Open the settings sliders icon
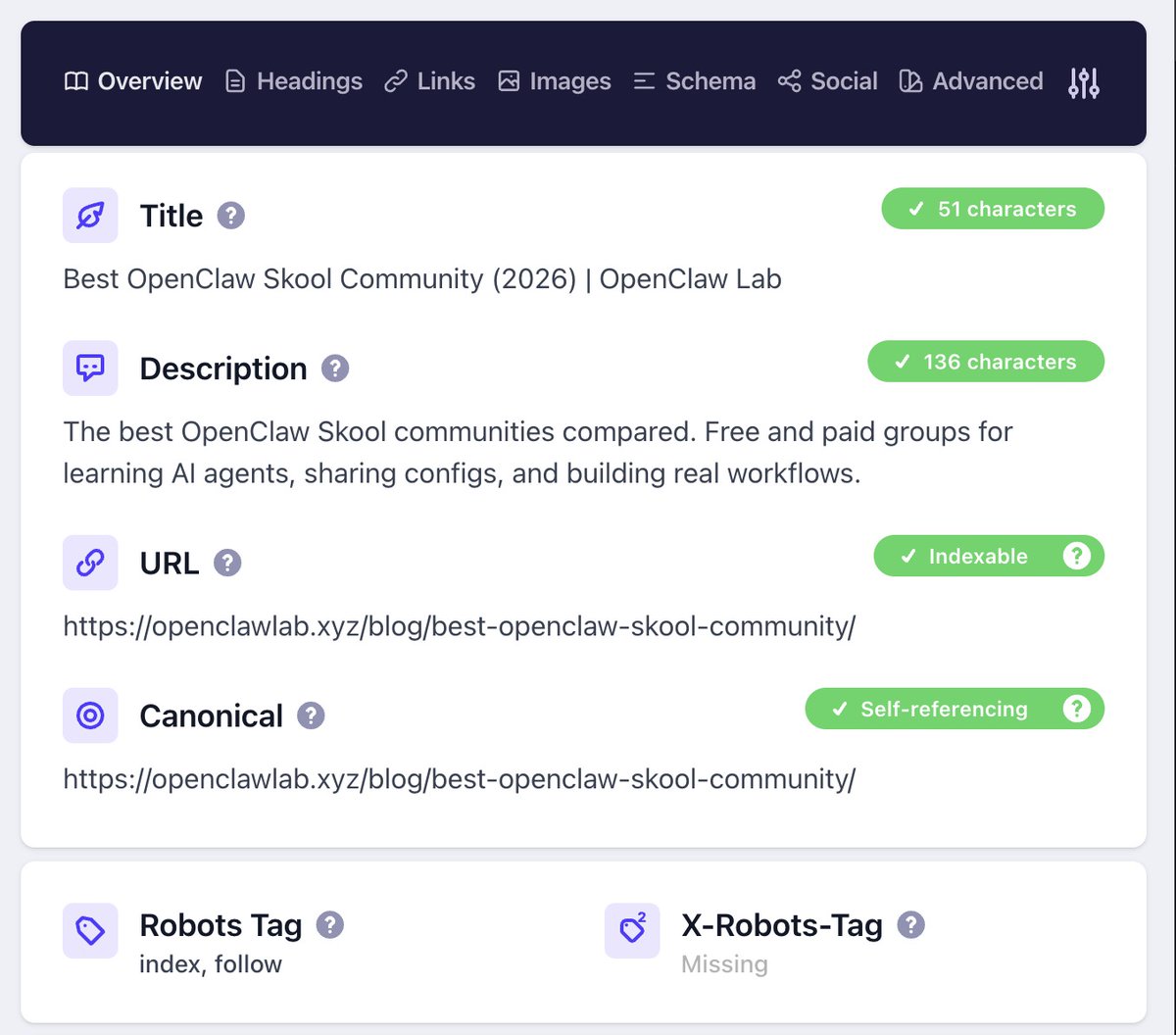Screen dimensions: 1176x1035 (1084, 82)
